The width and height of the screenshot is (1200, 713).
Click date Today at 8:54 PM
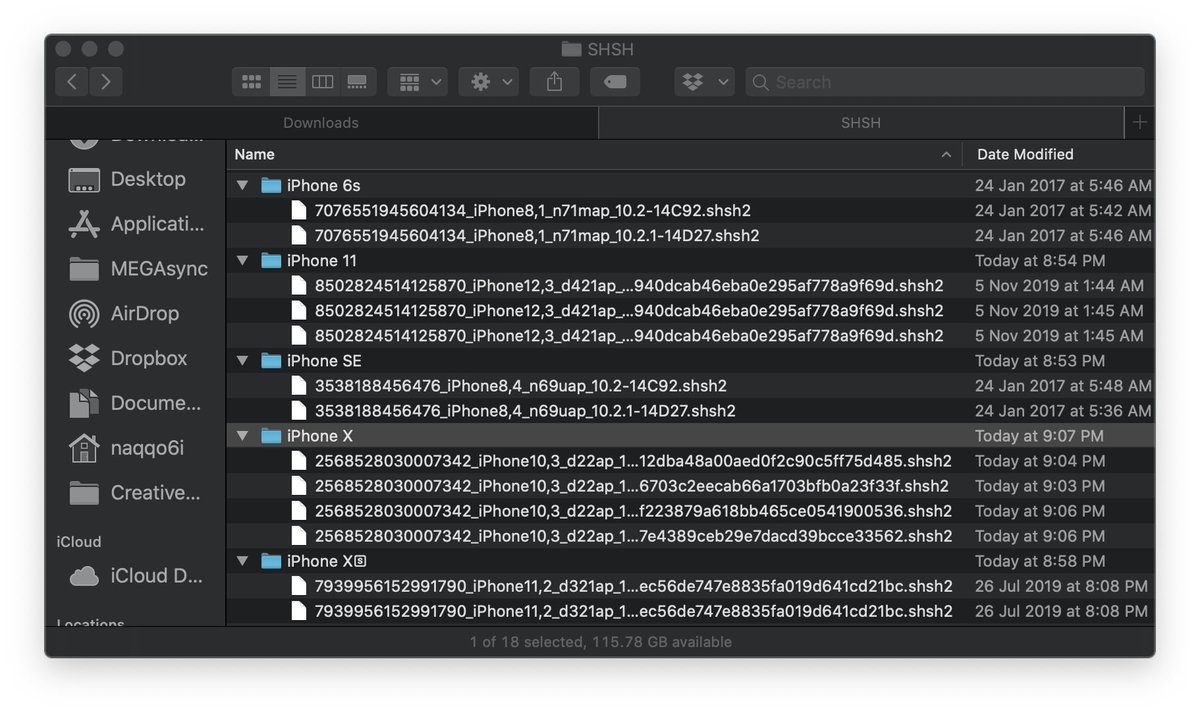(1040, 261)
